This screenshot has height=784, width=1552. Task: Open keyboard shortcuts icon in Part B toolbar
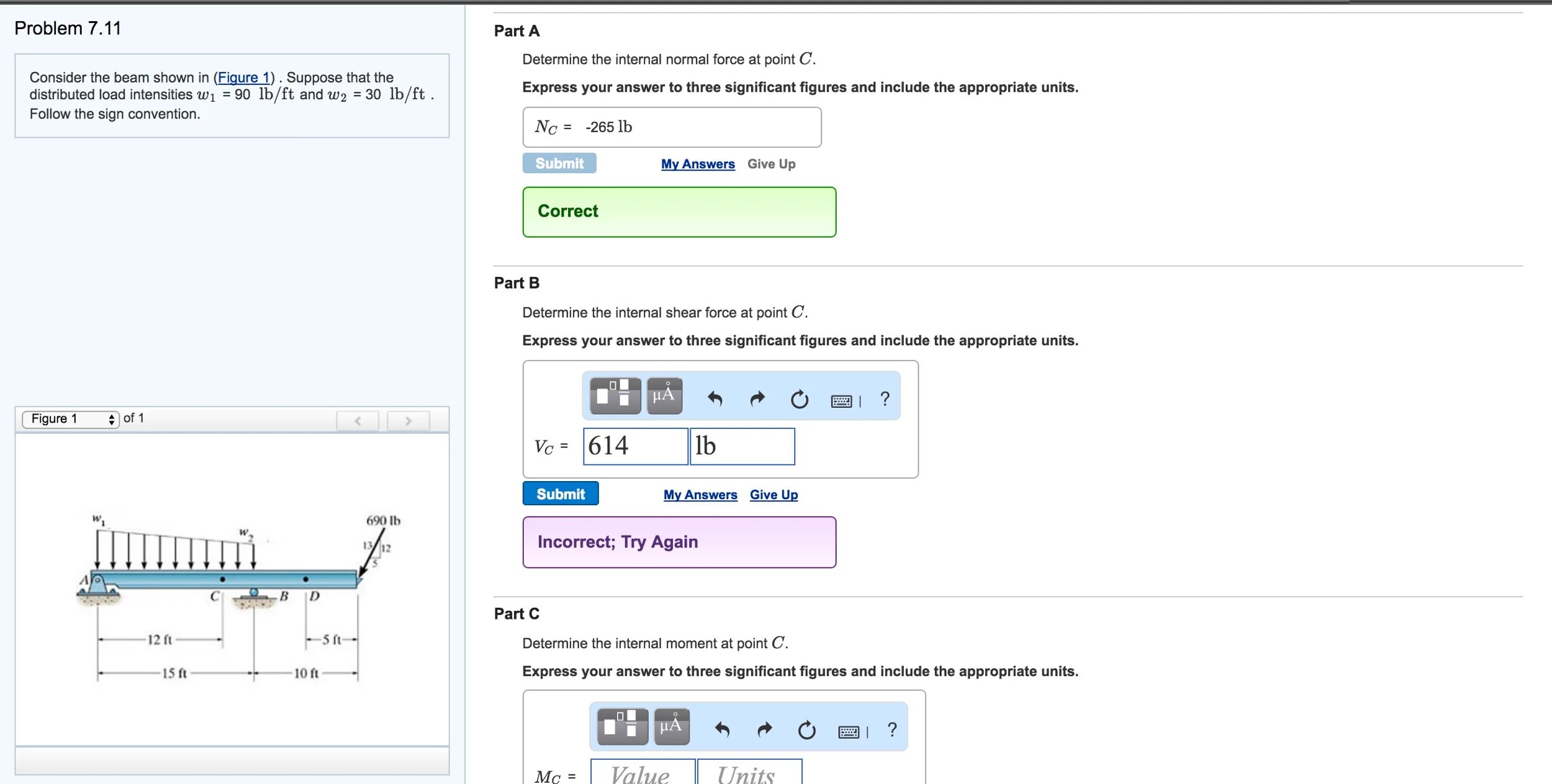842,401
